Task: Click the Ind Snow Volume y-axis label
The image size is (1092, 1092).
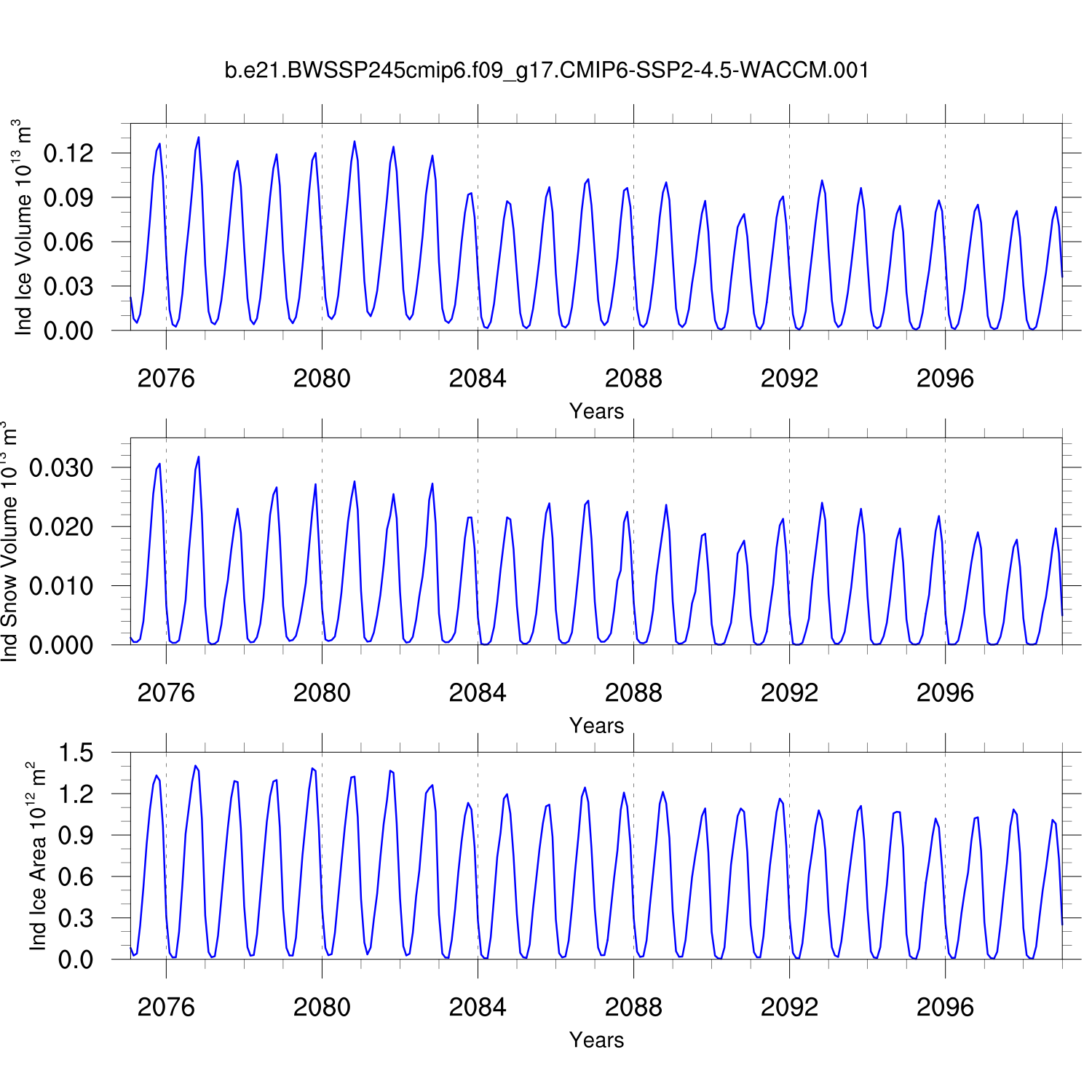Action: [9, 542]
